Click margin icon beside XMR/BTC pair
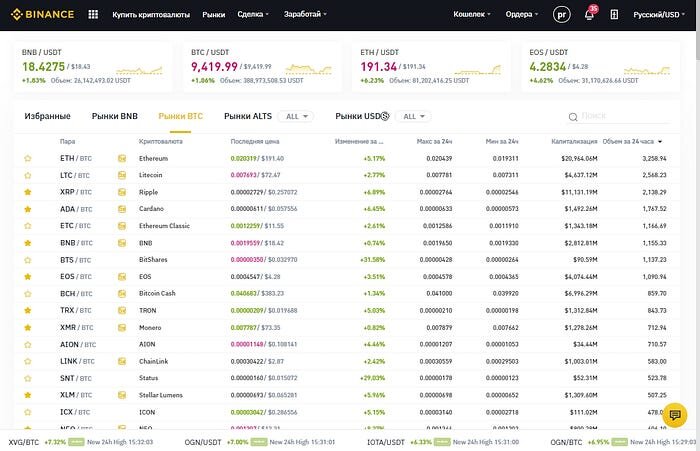The image size is (700, 451). tap(122, 327)
